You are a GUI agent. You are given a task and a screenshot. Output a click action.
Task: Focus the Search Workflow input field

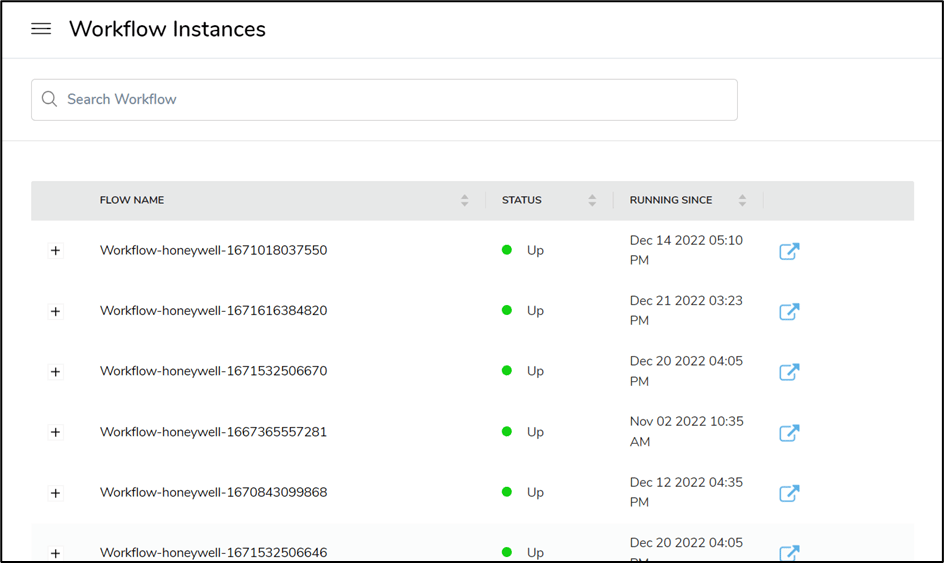384,99
